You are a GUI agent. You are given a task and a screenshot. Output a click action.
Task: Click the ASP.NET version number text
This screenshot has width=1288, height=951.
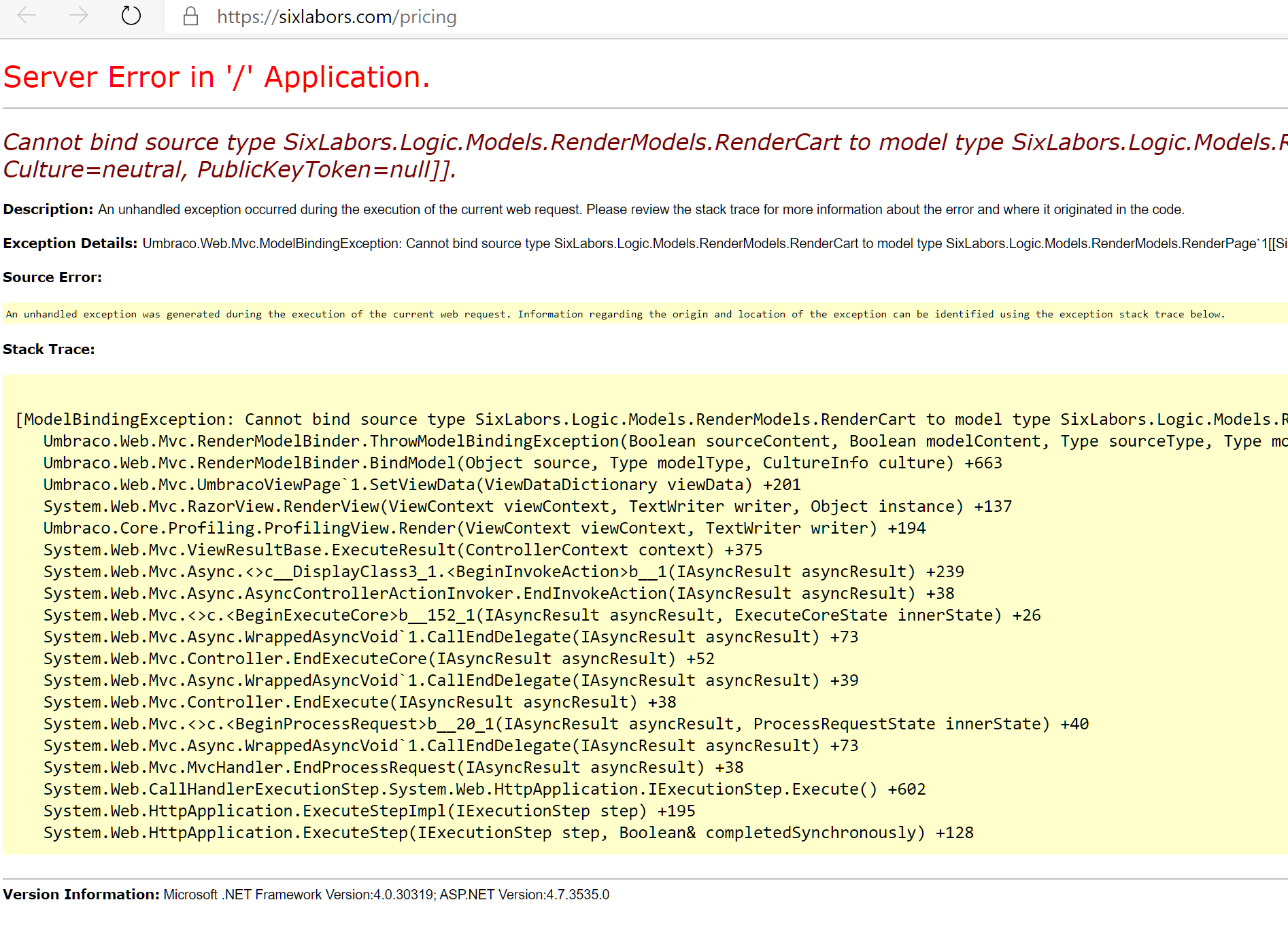[524, 895]
